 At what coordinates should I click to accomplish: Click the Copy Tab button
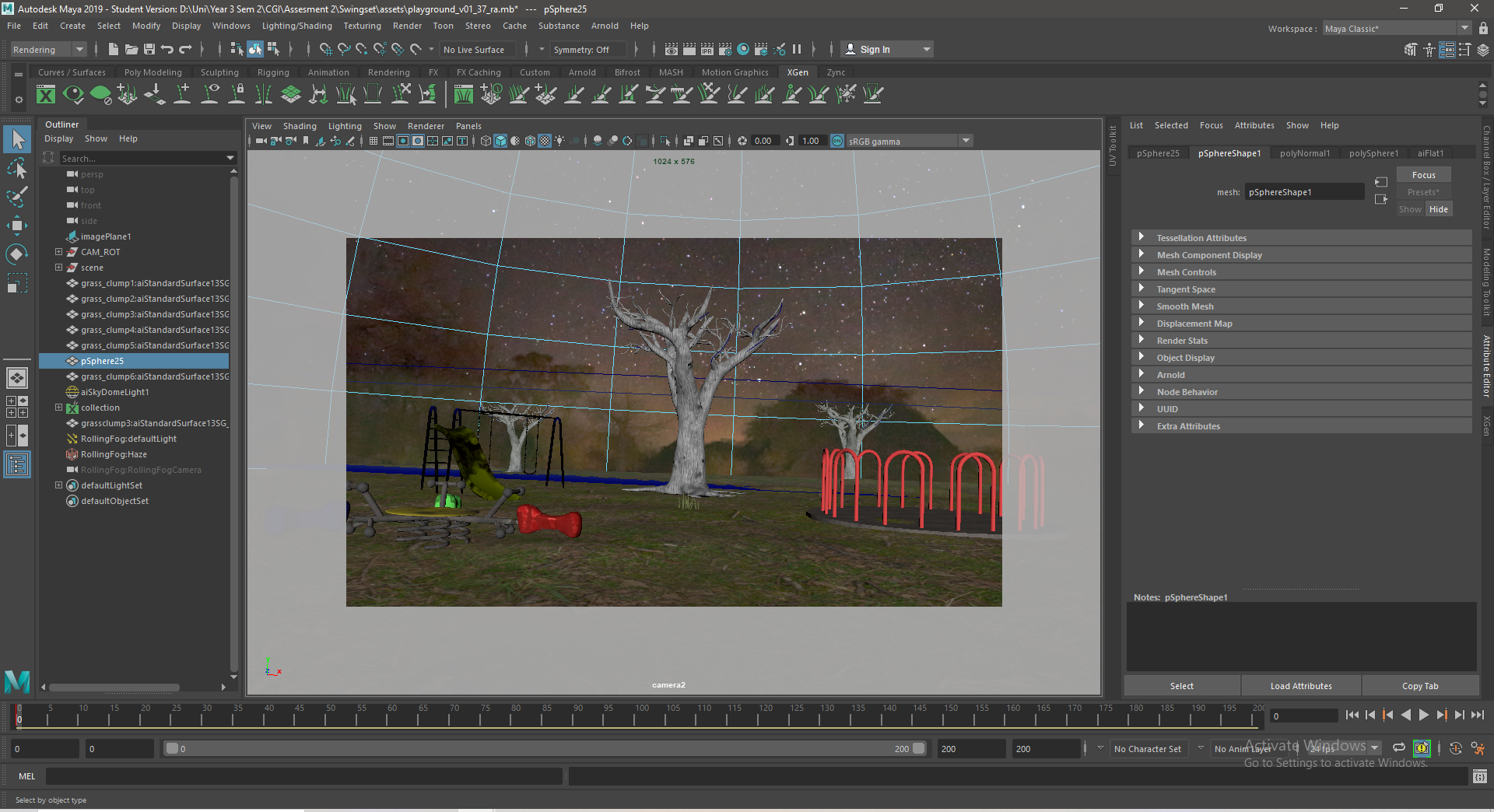(1419, 686)
